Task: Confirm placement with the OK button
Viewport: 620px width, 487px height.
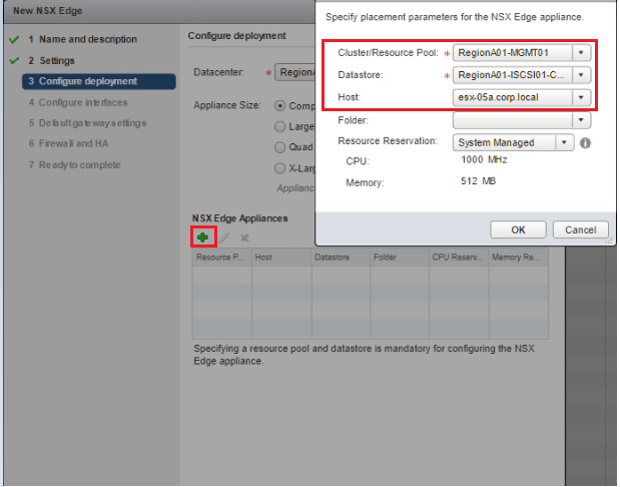Action: [518, 230]
